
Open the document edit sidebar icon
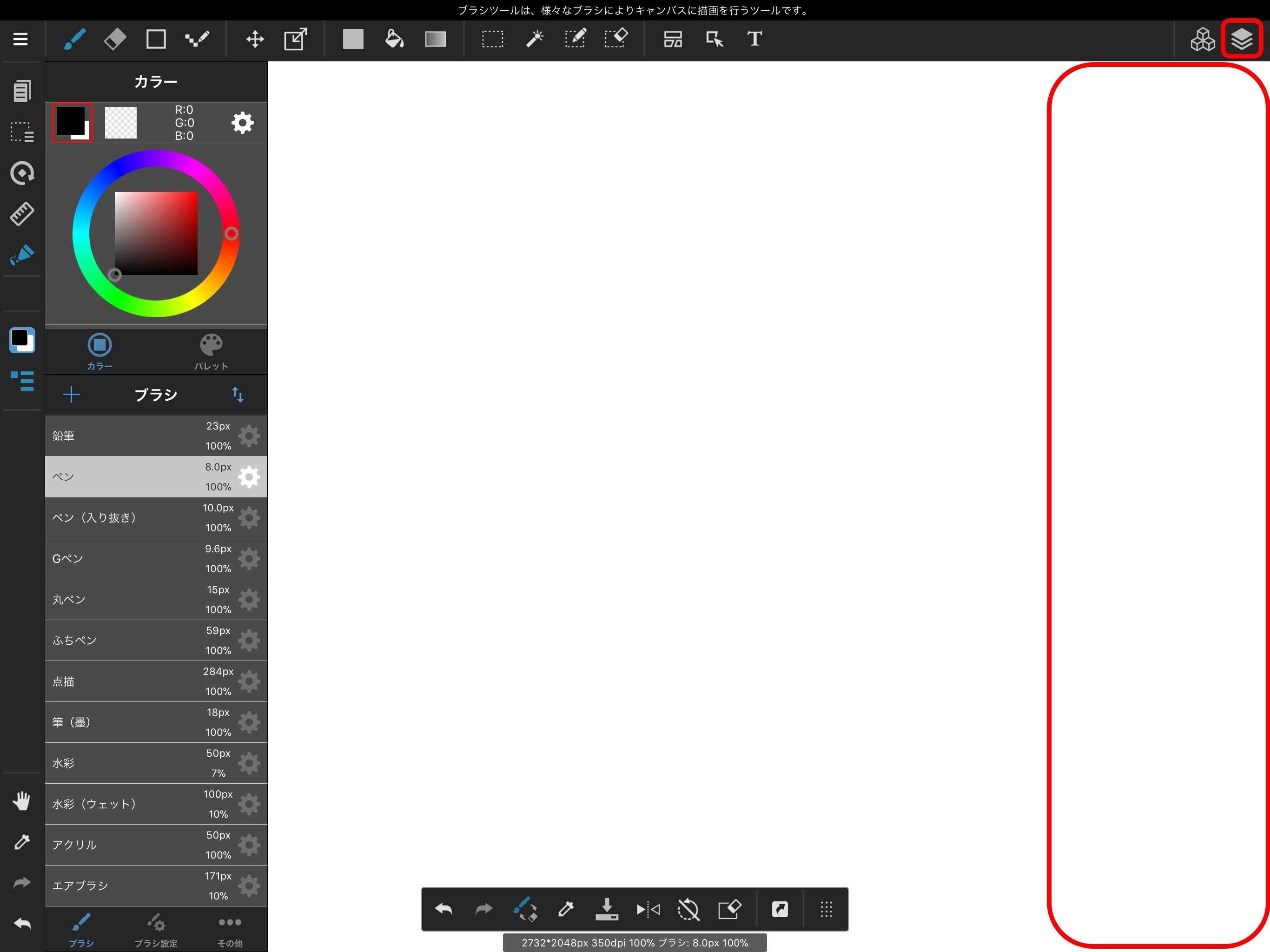[22, 90]
